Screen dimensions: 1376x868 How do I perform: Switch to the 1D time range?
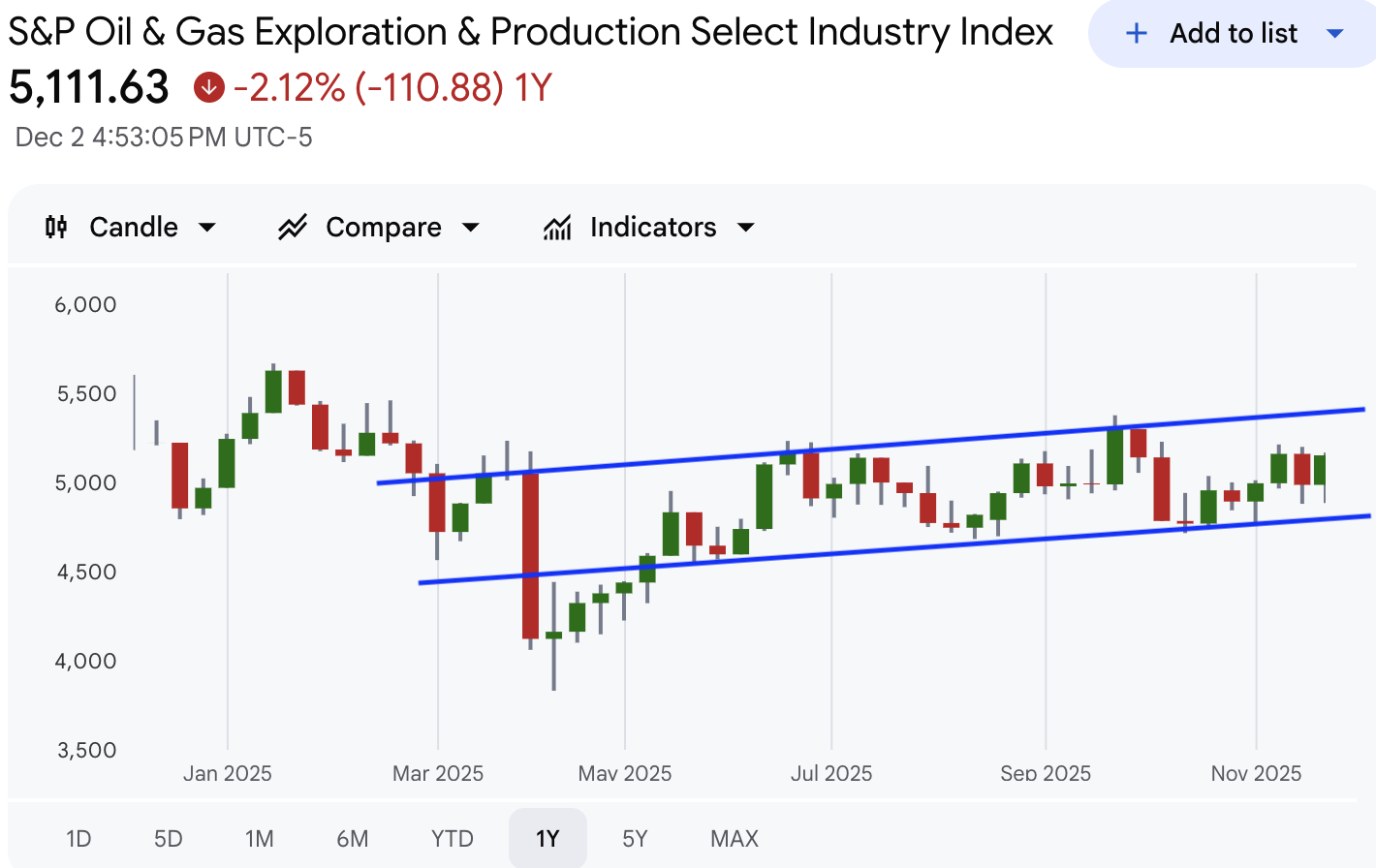click(x=78, y=838)
